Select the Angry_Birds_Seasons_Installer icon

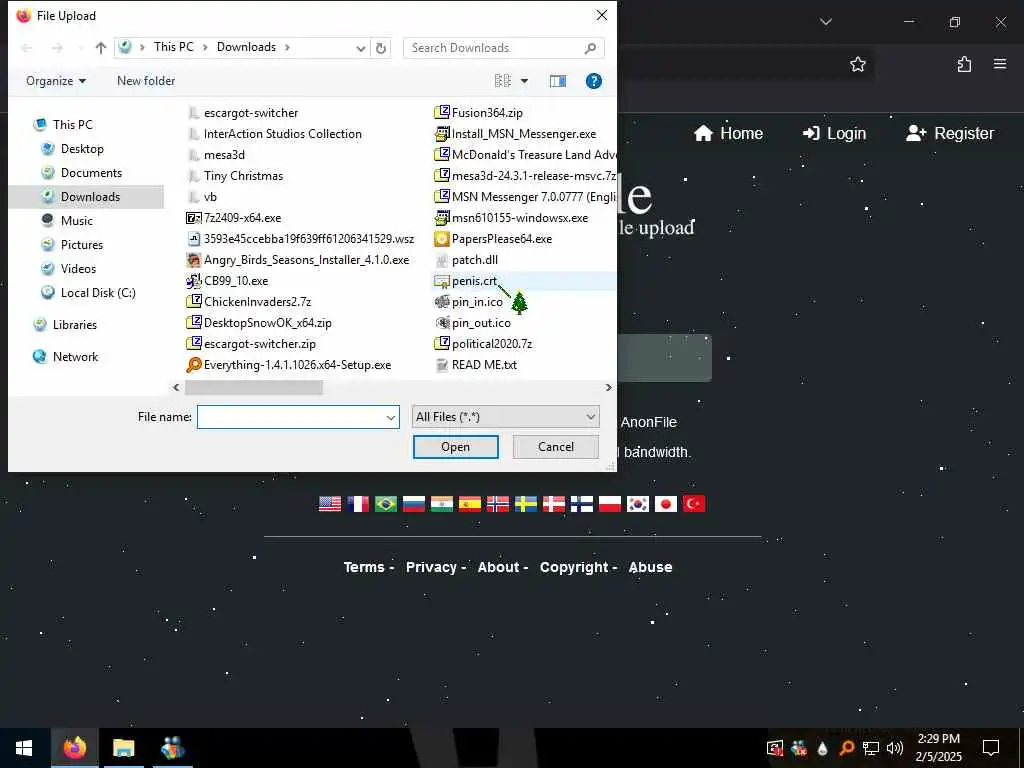pyautogui.click(x=194, y=260)
